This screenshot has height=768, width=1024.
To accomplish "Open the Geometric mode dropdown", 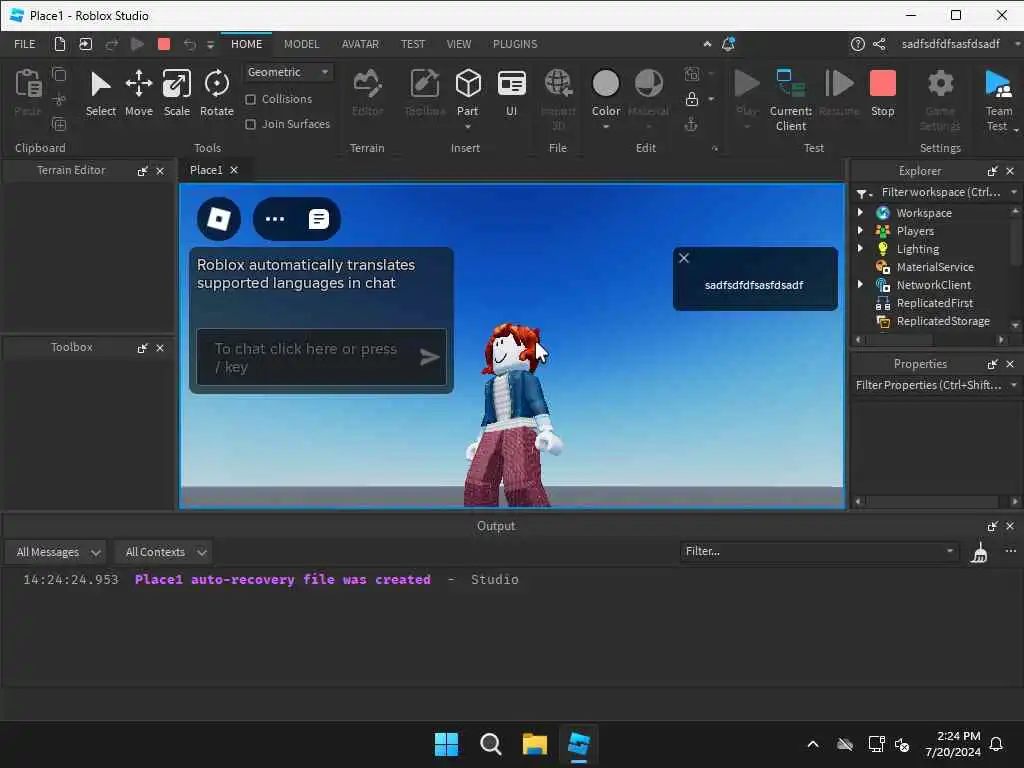I will 288,72.
